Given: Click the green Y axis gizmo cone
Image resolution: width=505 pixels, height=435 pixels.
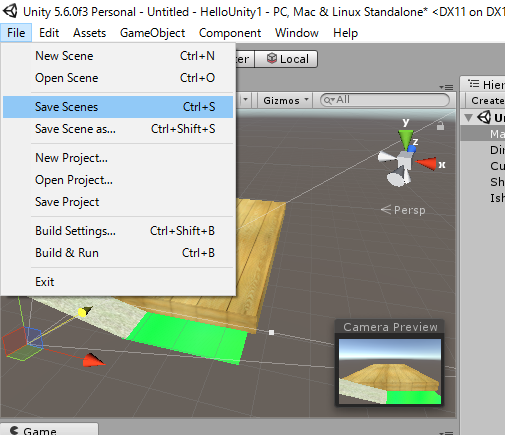Looking at the screenshot, I should click(x=406, y=138).
